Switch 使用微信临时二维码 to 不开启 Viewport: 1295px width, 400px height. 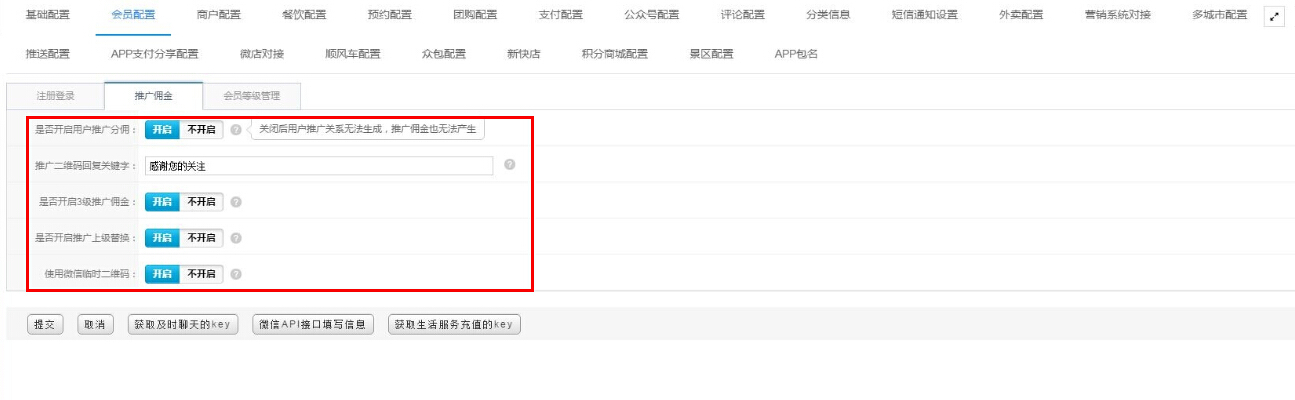click(202, 274)
